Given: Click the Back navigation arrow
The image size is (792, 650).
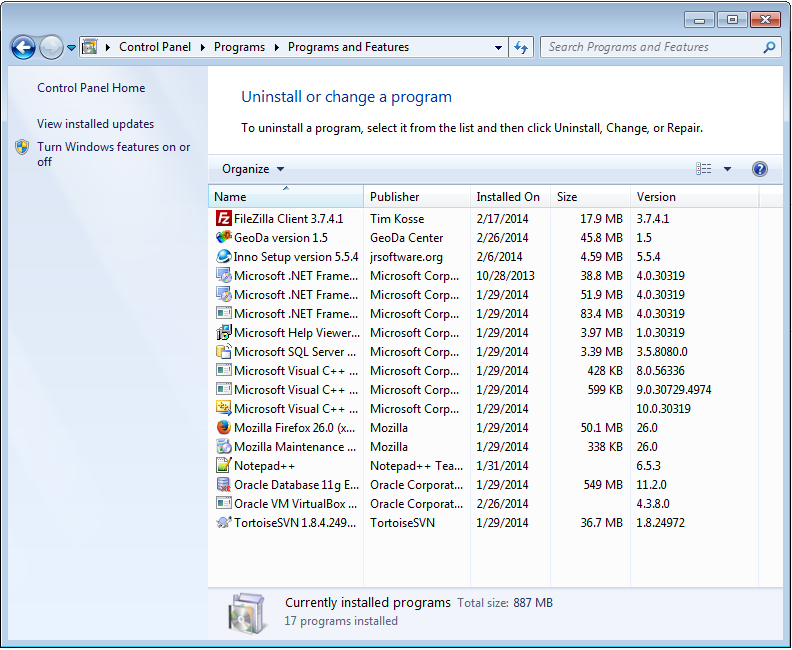Looking at the screenshot, I should 23,48.
